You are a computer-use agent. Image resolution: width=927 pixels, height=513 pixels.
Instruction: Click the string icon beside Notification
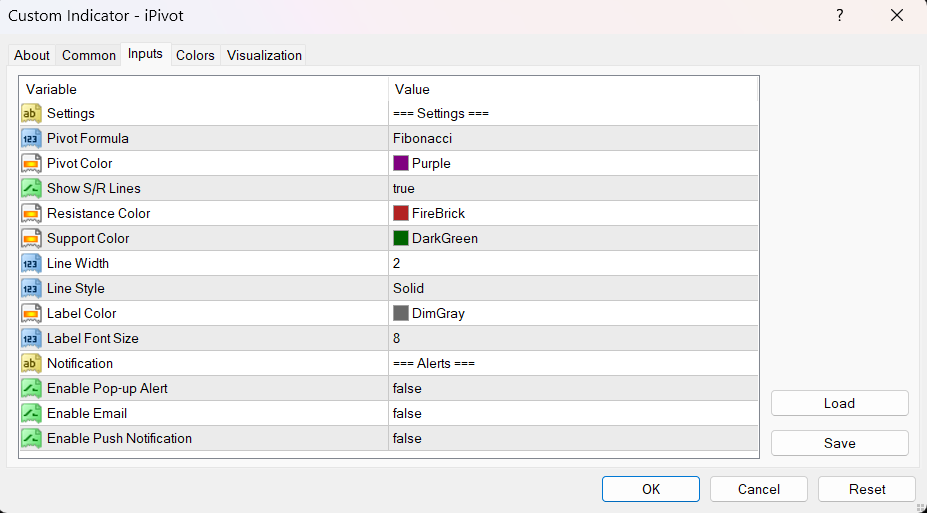point(31,364)
